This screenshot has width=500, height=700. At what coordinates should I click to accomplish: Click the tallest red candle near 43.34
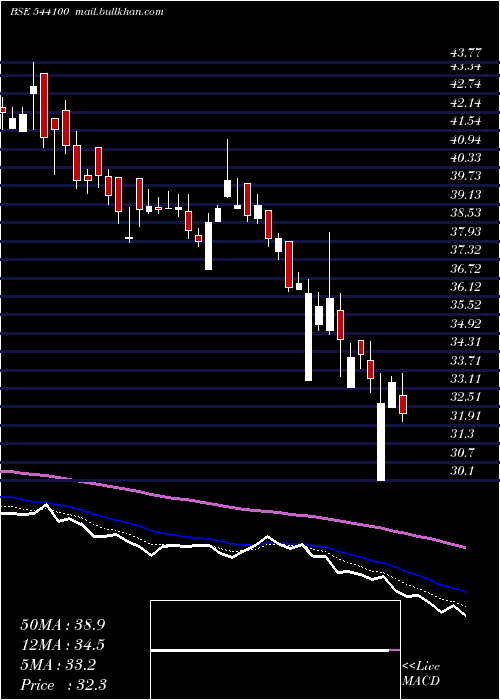point(44,105)
